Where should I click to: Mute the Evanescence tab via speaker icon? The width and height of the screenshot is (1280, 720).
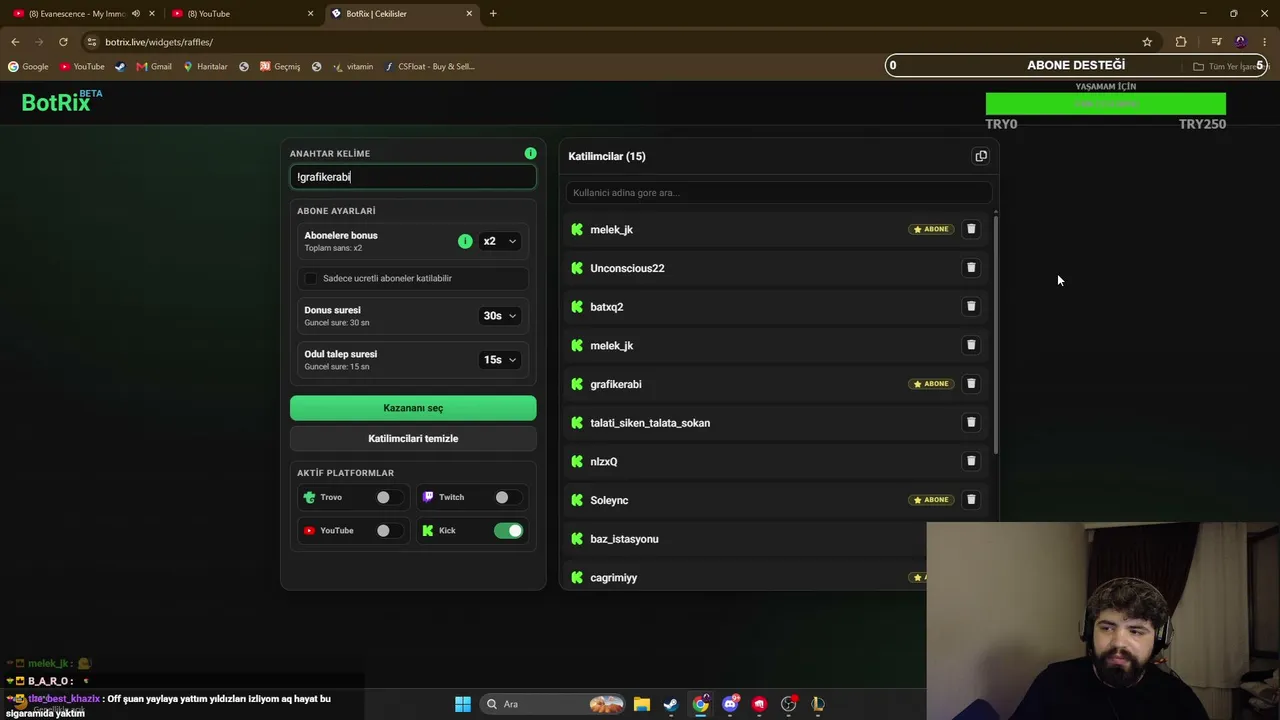coord(135,14)
